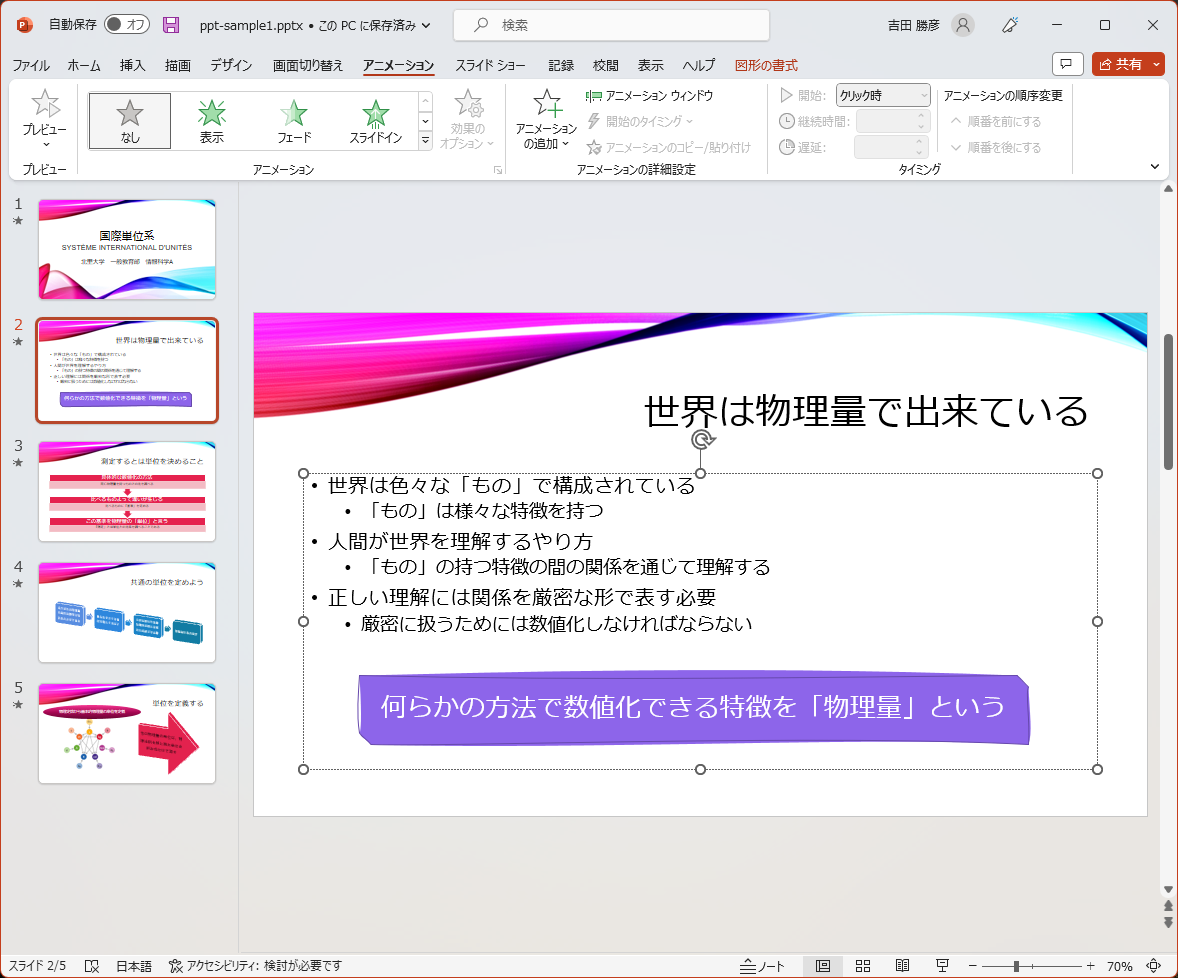Choose the 表示 (Appear) animation

211,121
